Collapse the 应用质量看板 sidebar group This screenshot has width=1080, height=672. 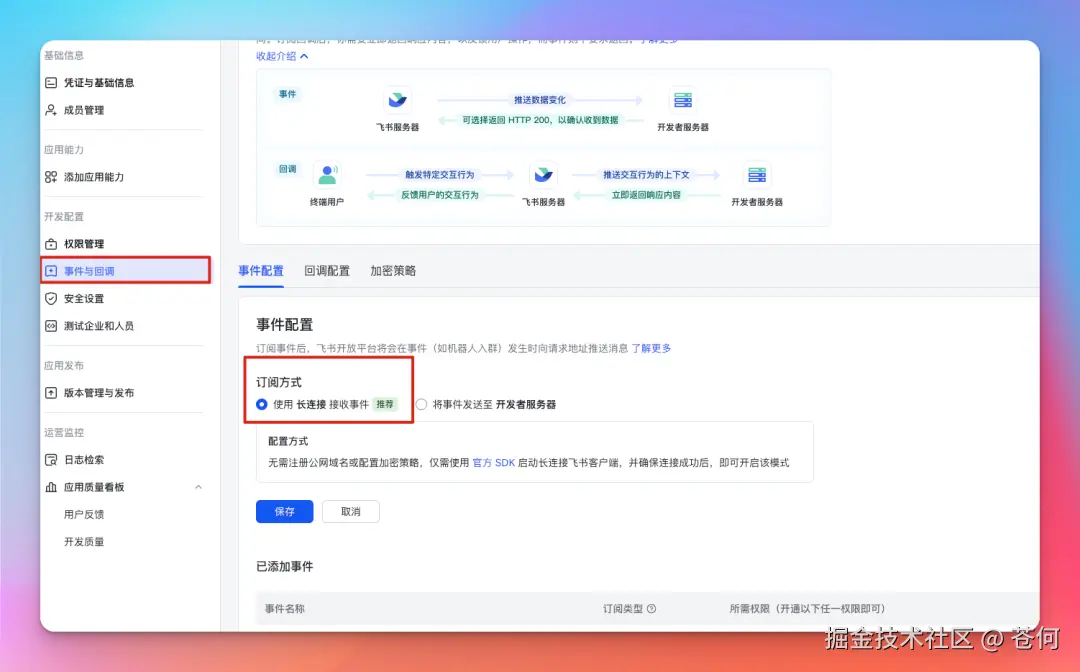click(198, 487)
